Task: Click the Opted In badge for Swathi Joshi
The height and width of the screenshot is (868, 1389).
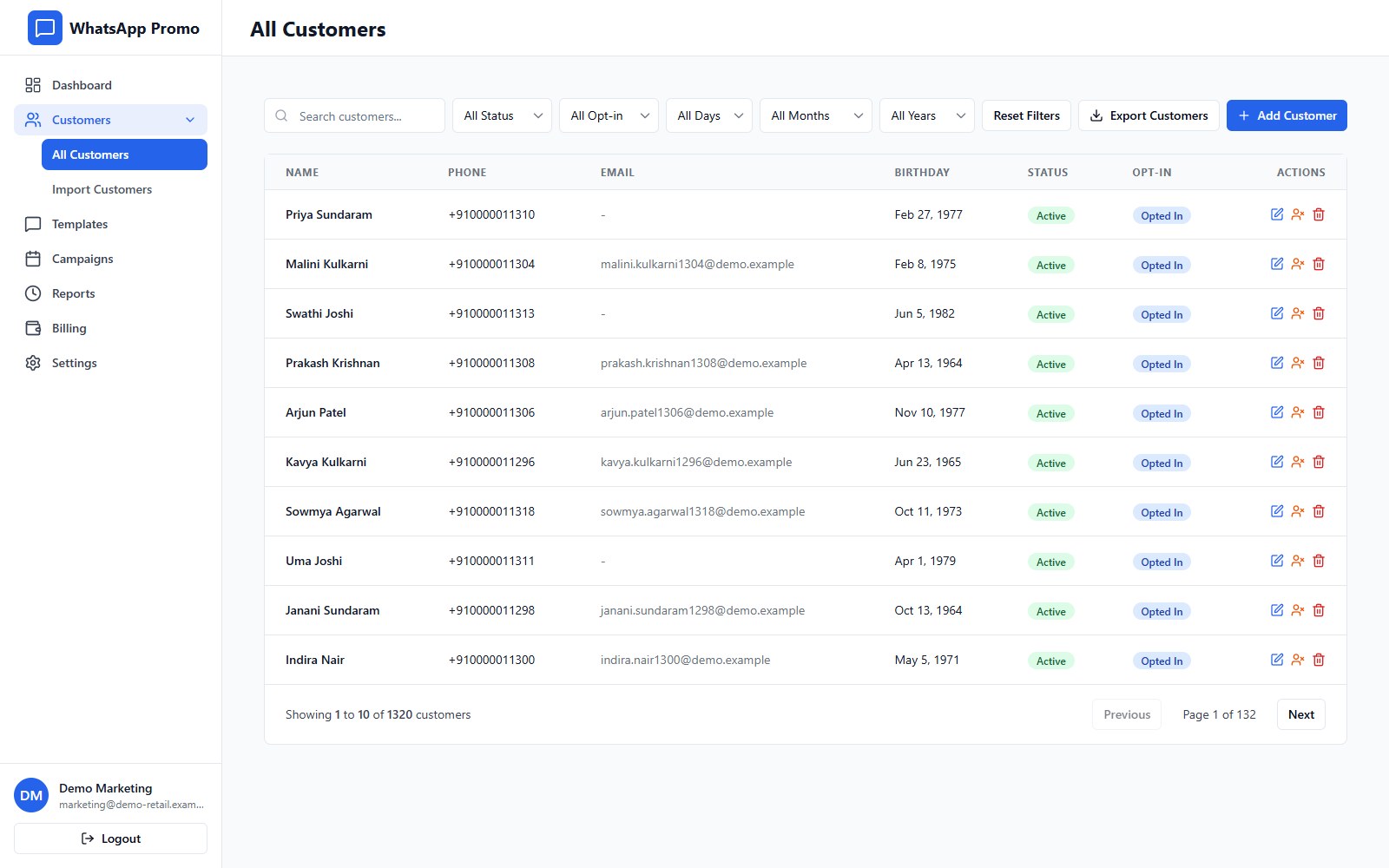Action: pos(1162,314)
